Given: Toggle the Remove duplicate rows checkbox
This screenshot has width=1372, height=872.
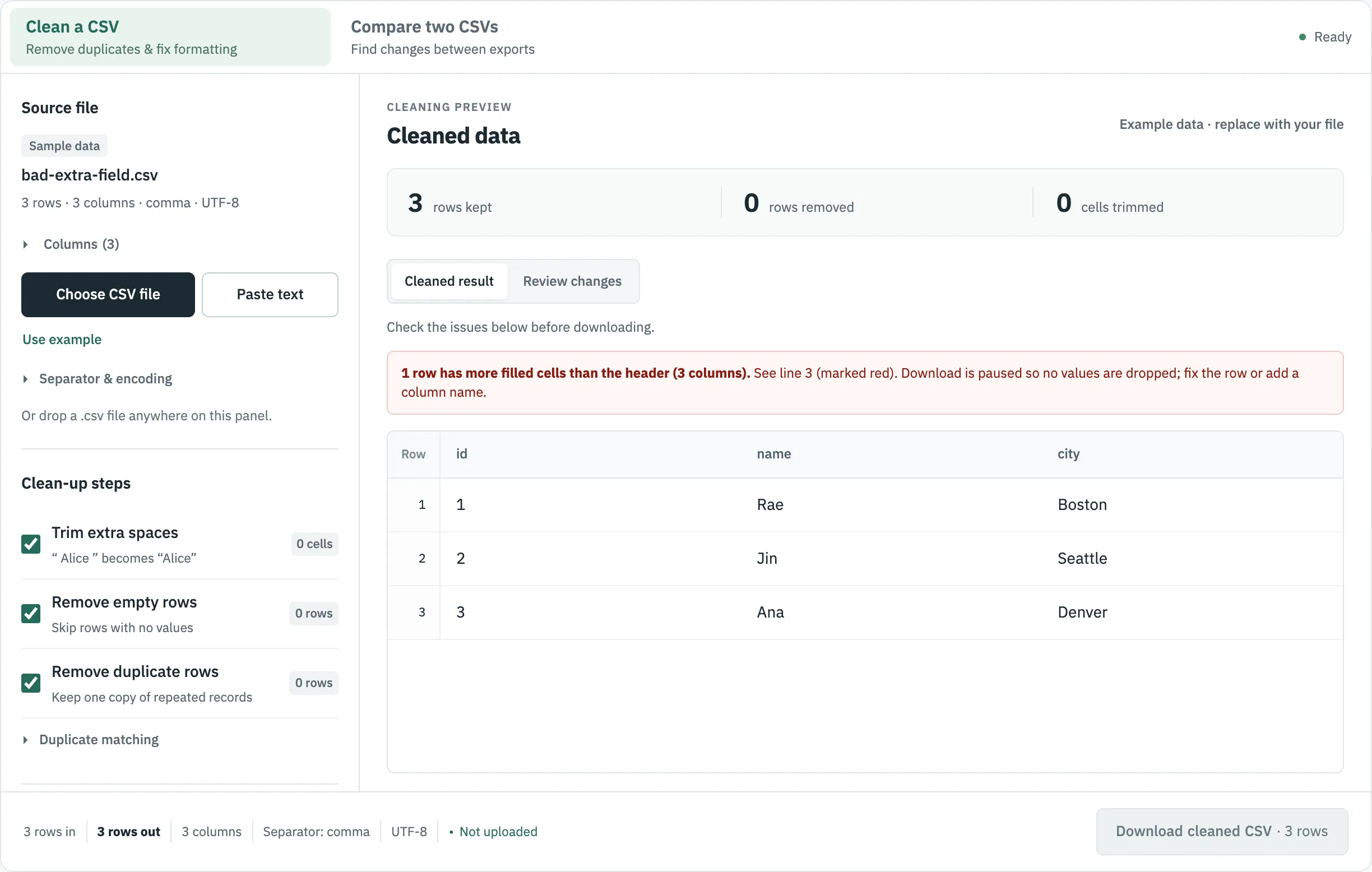Looking at the screenshot, I should 31,683.
